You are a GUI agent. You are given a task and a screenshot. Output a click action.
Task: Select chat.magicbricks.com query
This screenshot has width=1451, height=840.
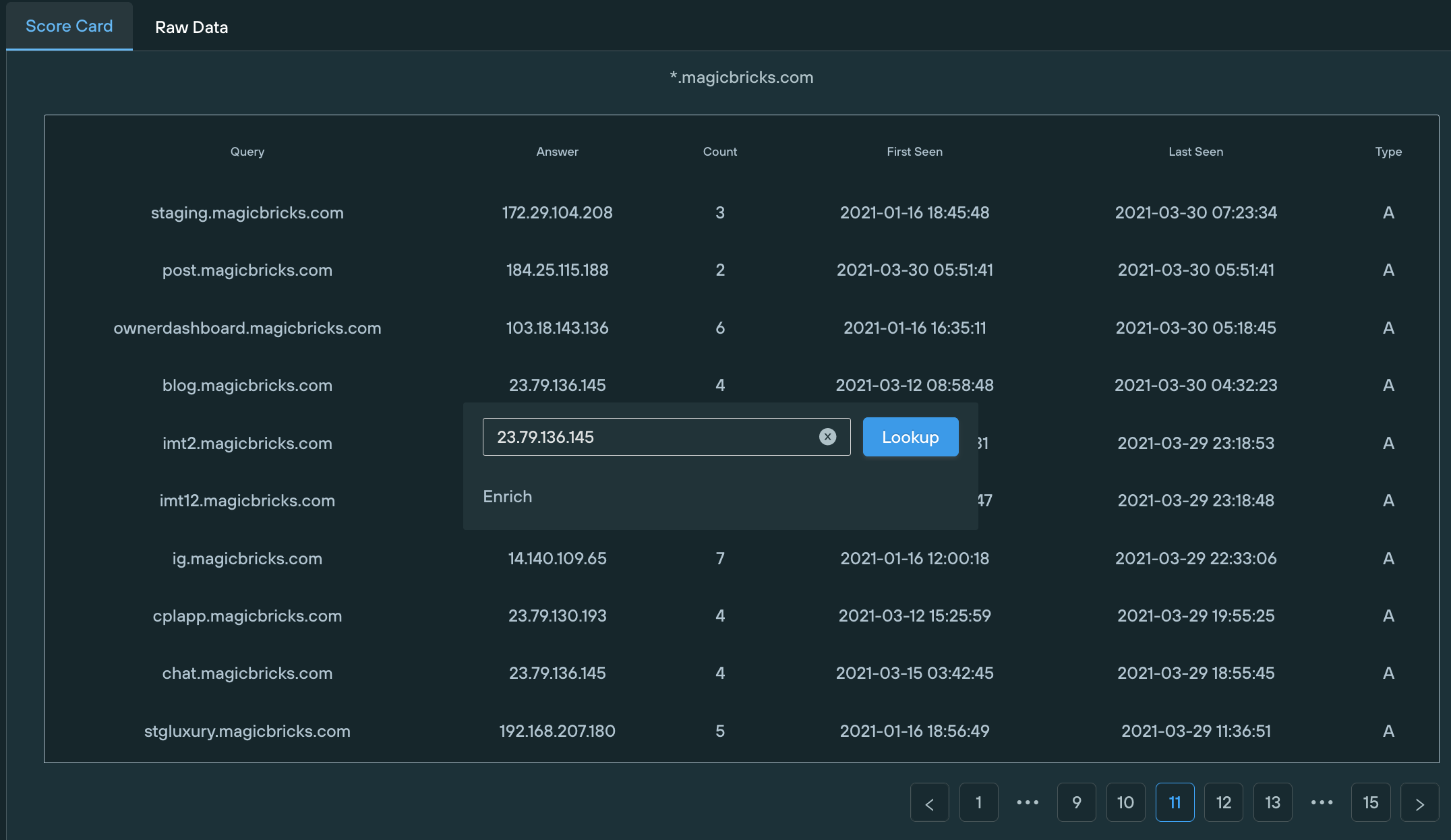(x=247, y=673)
